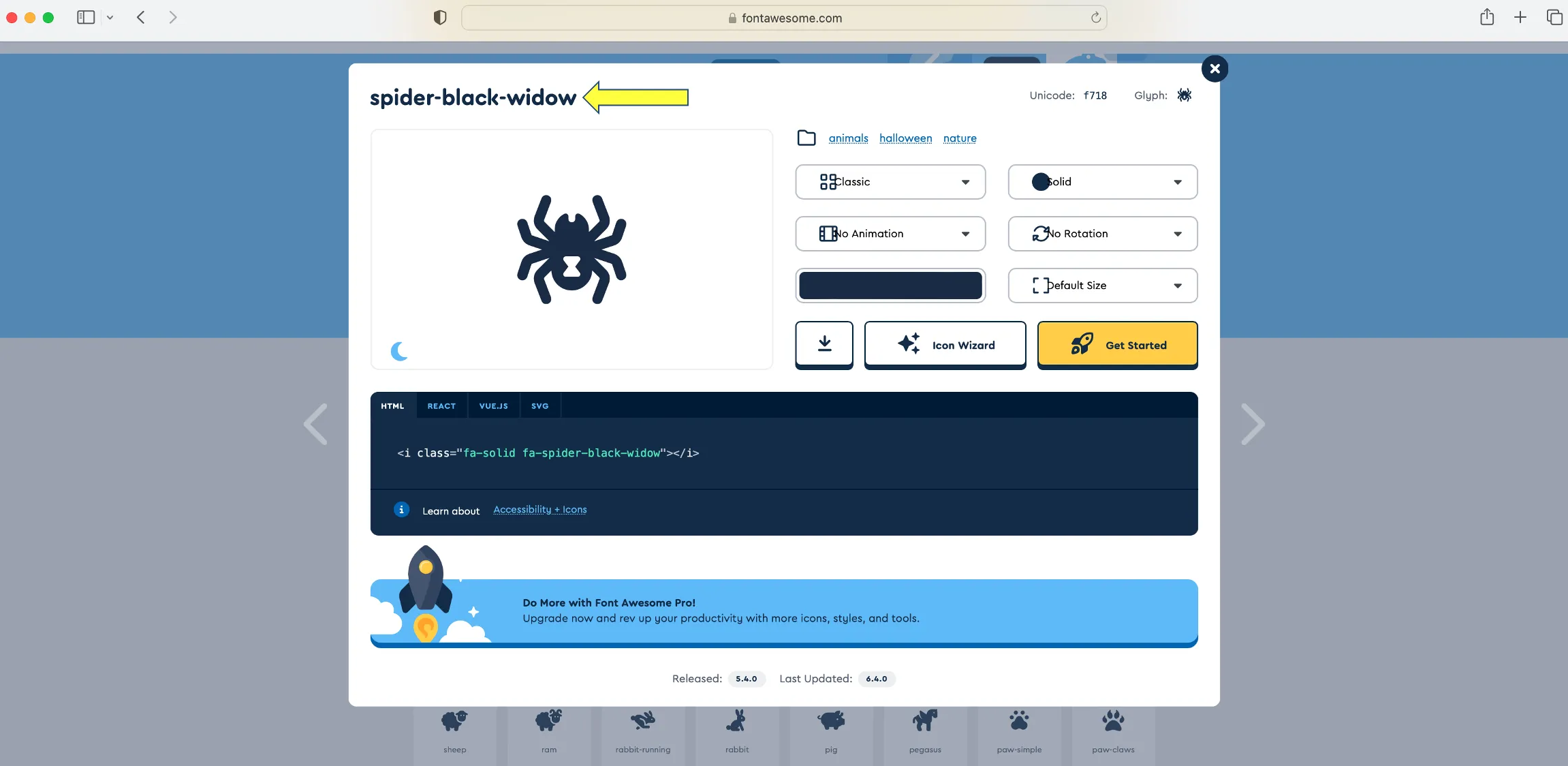This screenshot has height=766, width=1568.
Task: Go to the previous icon with left chevron
Action: (316, 424)
